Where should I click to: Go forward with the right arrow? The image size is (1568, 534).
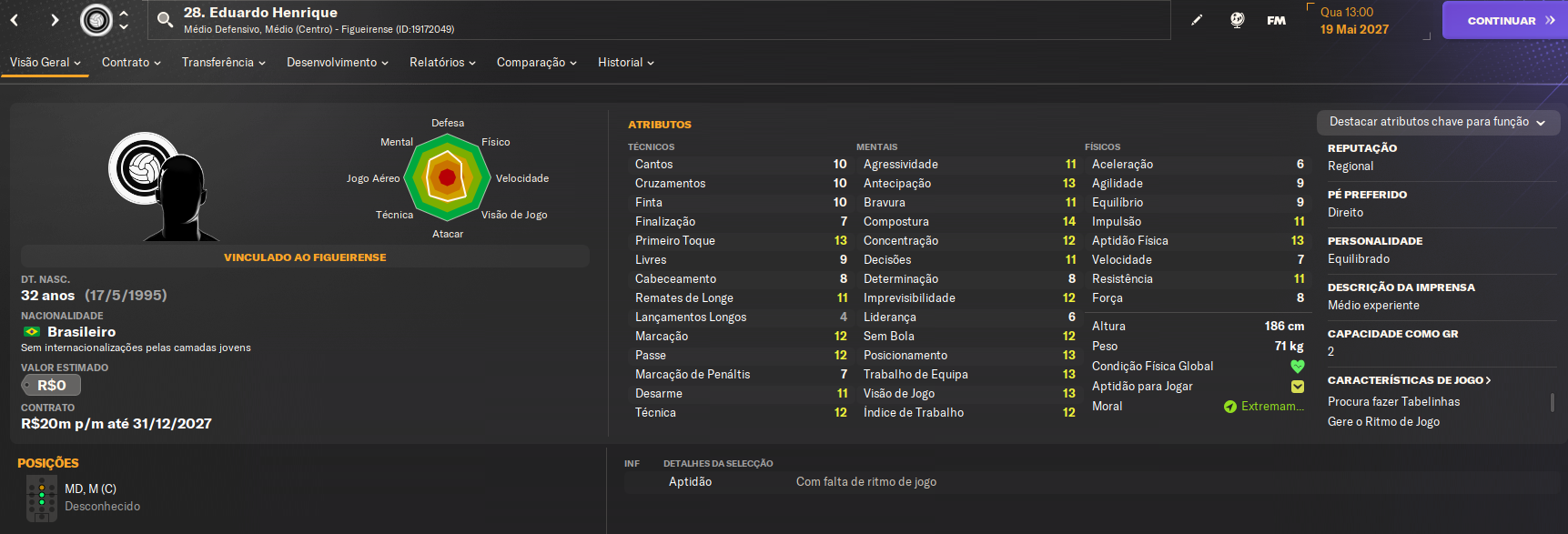coord(55,20)
